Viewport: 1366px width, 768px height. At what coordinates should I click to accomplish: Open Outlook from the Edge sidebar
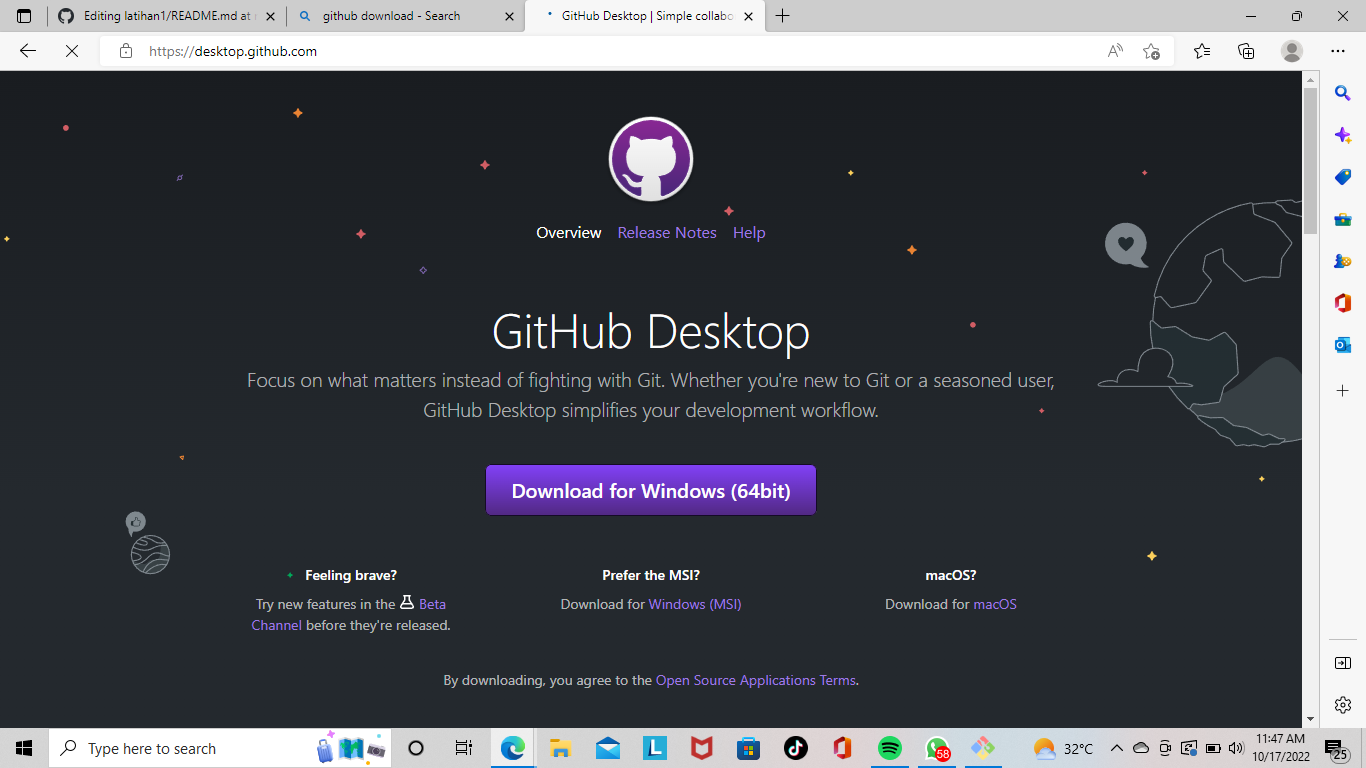coord(1342,344)
